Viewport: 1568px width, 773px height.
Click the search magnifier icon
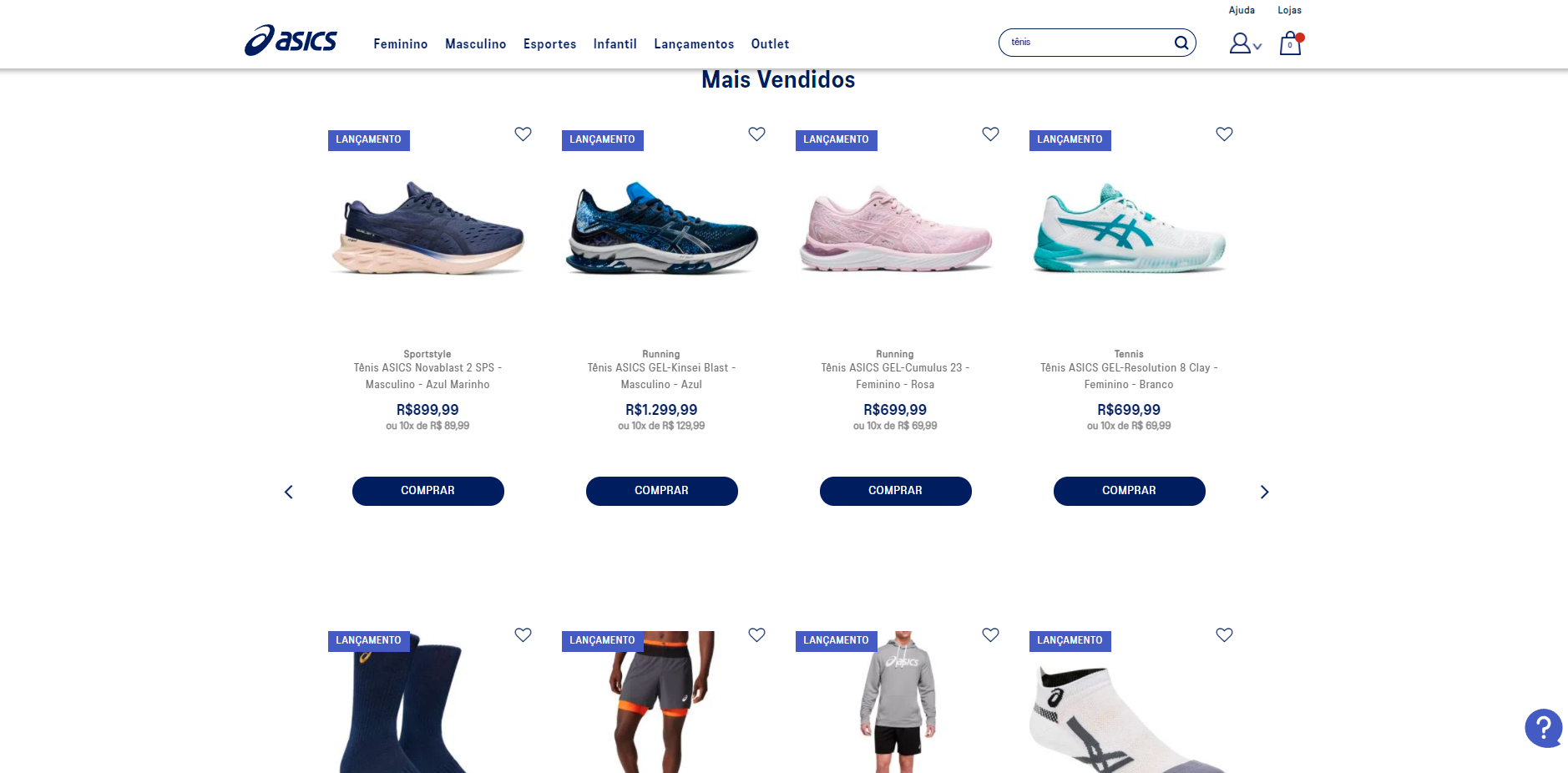pyautogui.click(x=1181, y=43)
